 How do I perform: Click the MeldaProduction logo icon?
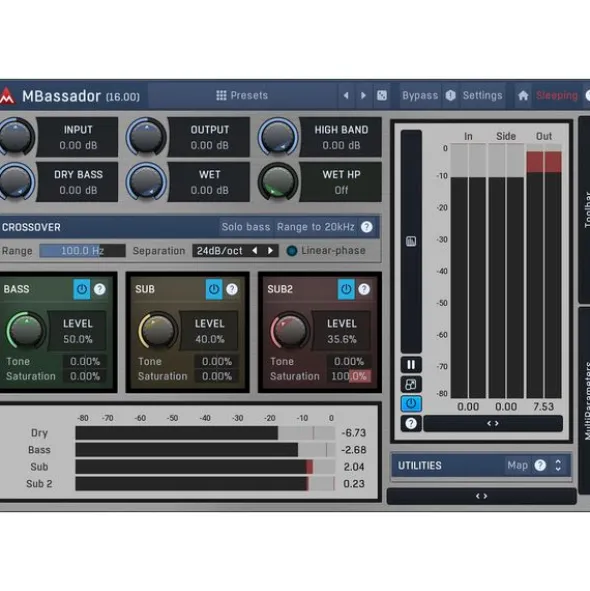7,96
